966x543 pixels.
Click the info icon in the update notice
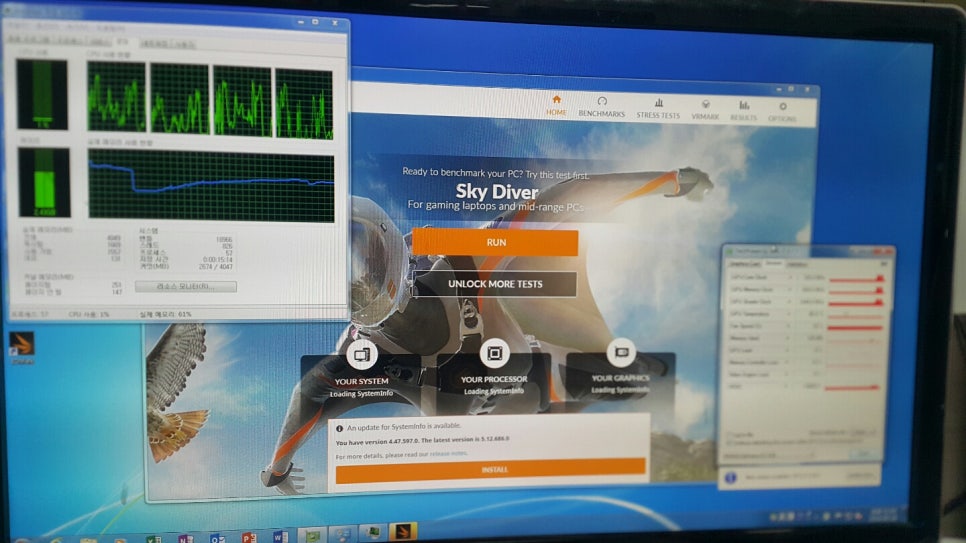click(339, 428)
